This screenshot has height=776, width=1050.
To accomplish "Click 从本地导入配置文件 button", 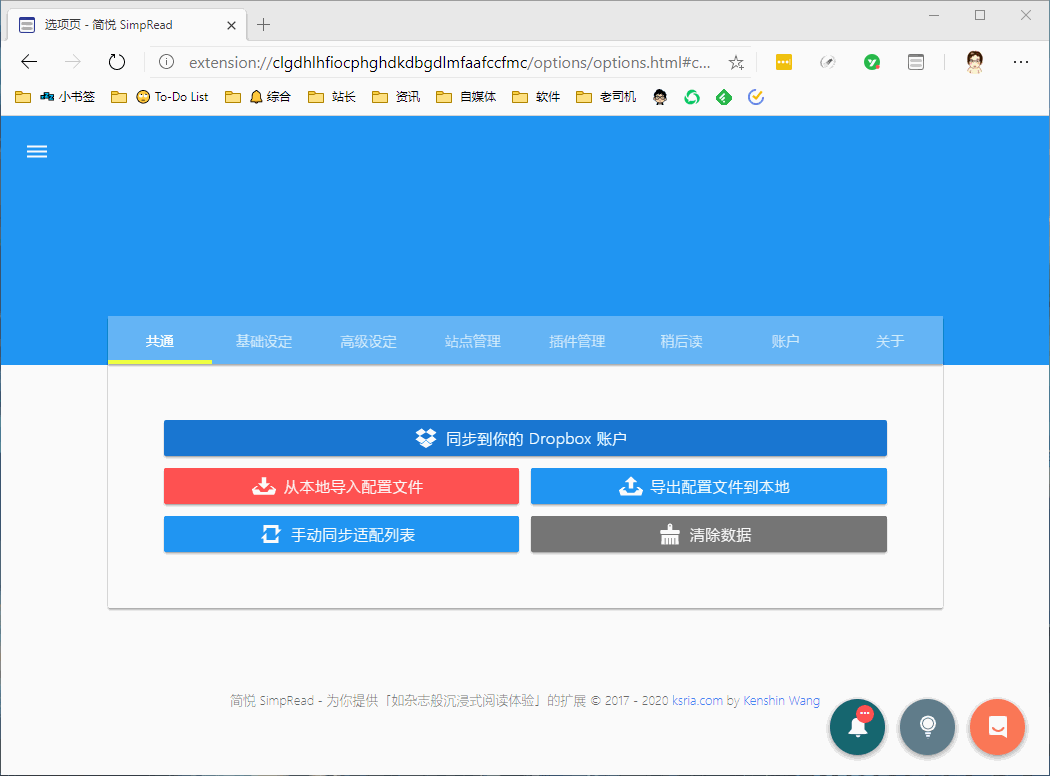I will [341, 486].
